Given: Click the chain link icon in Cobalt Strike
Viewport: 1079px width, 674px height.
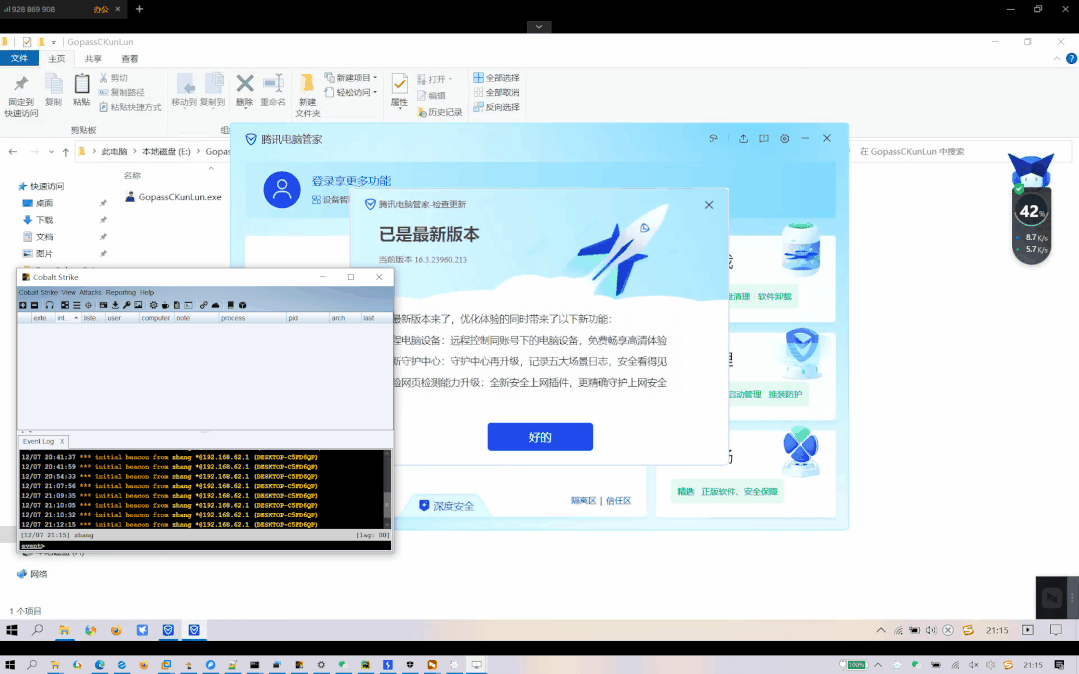Looking at the screenshot, I should [204, 305].
